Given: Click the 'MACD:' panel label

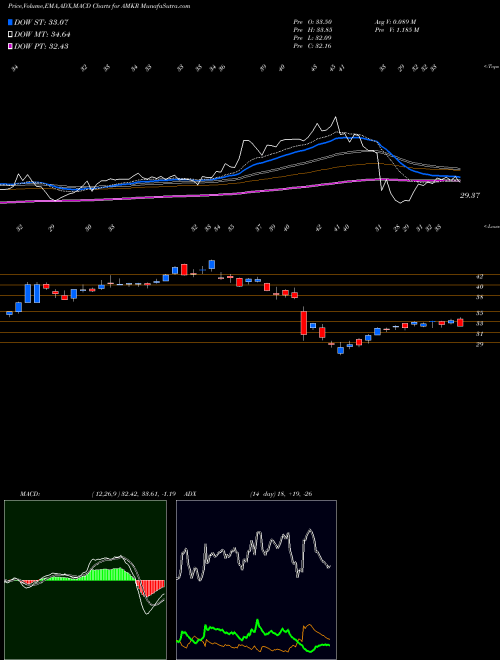Looking at the screenshot, I should (29, 493).
